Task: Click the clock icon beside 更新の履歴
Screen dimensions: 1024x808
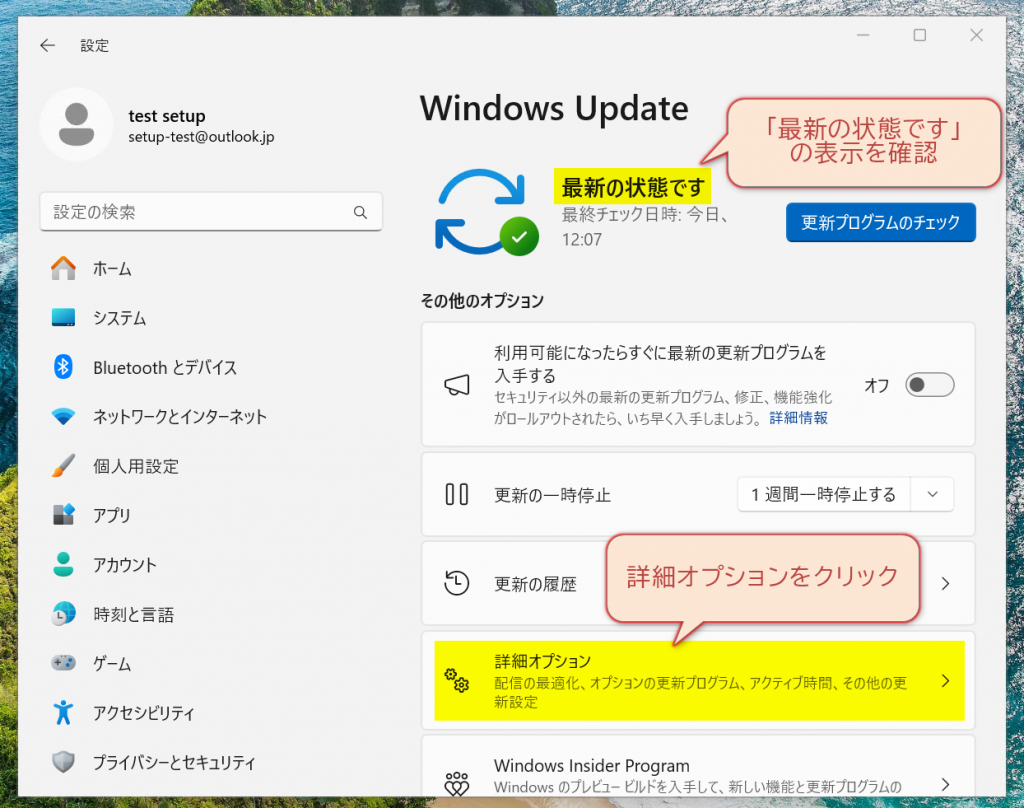Action: [x=457, y=582]
